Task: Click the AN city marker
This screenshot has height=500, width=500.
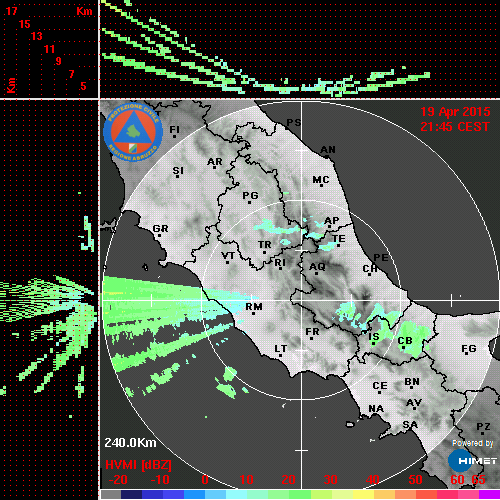Action: (x=327, y=157)
